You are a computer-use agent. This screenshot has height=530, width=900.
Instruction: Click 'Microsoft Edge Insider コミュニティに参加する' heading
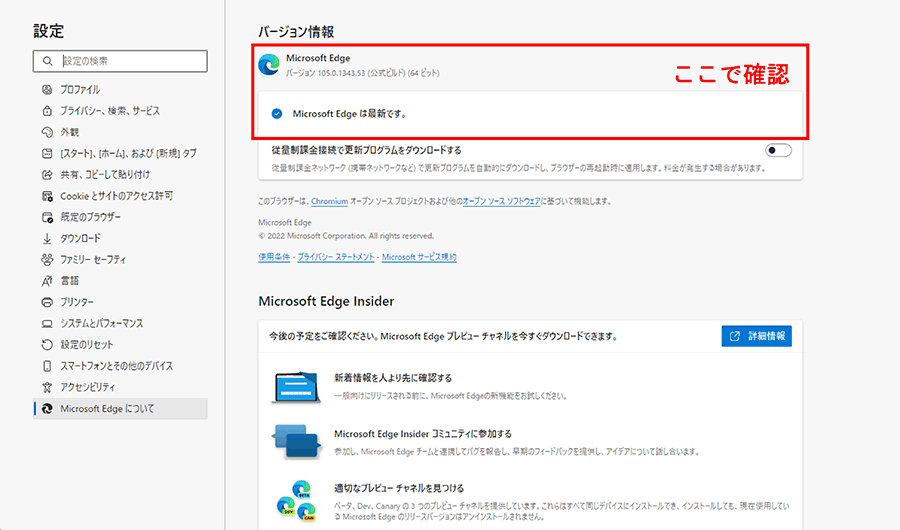[423, 434]
